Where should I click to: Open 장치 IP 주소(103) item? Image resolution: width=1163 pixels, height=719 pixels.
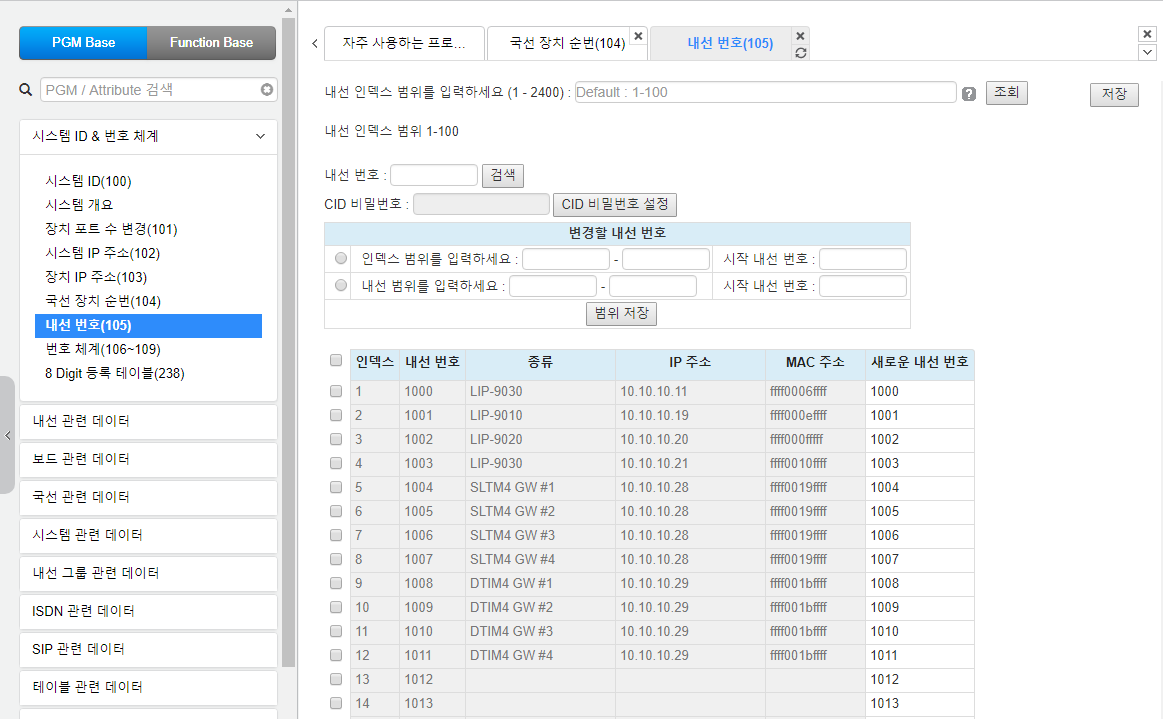pyautogui.click(x=96, y=278)
